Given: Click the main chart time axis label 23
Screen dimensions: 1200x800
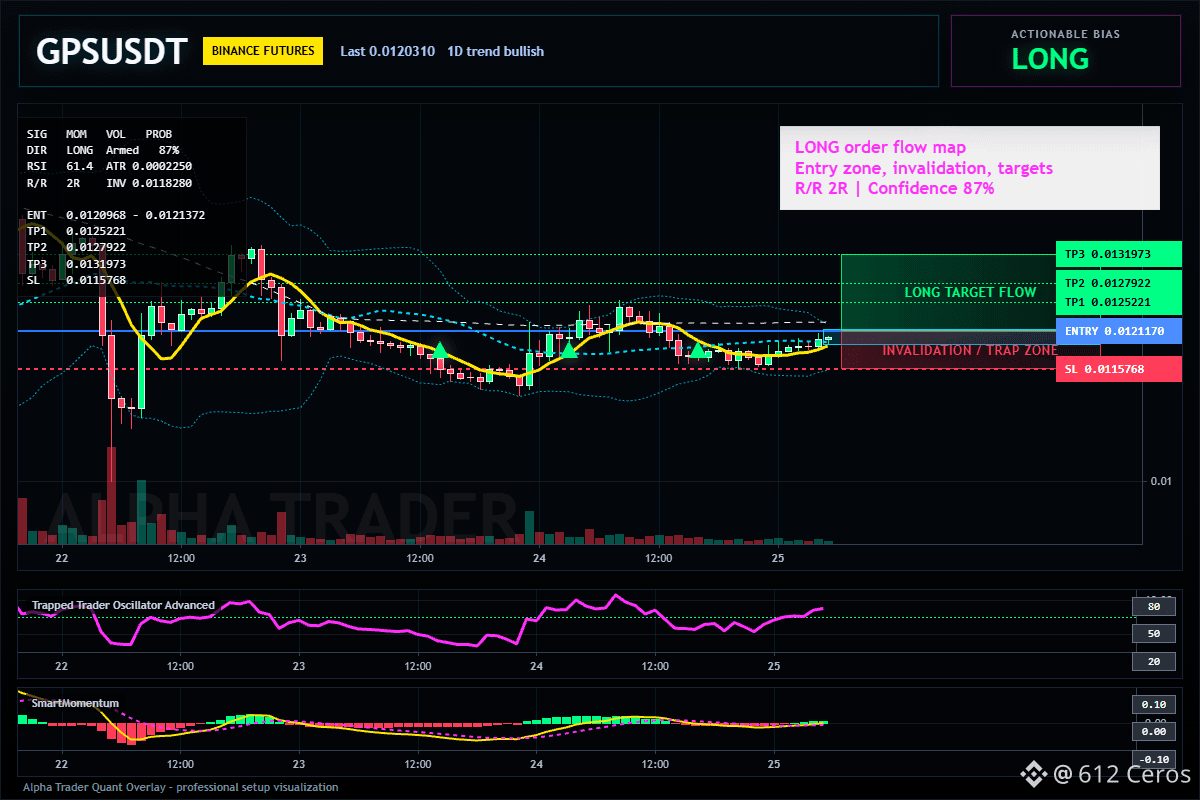Looking at the screenshot, I should tap(299, 557).
